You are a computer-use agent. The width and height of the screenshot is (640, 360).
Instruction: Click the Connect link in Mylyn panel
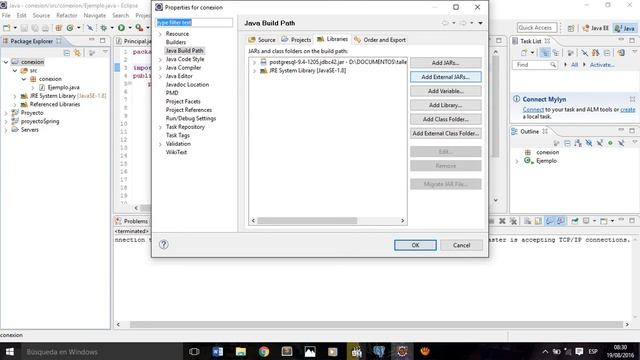point(533,110)
